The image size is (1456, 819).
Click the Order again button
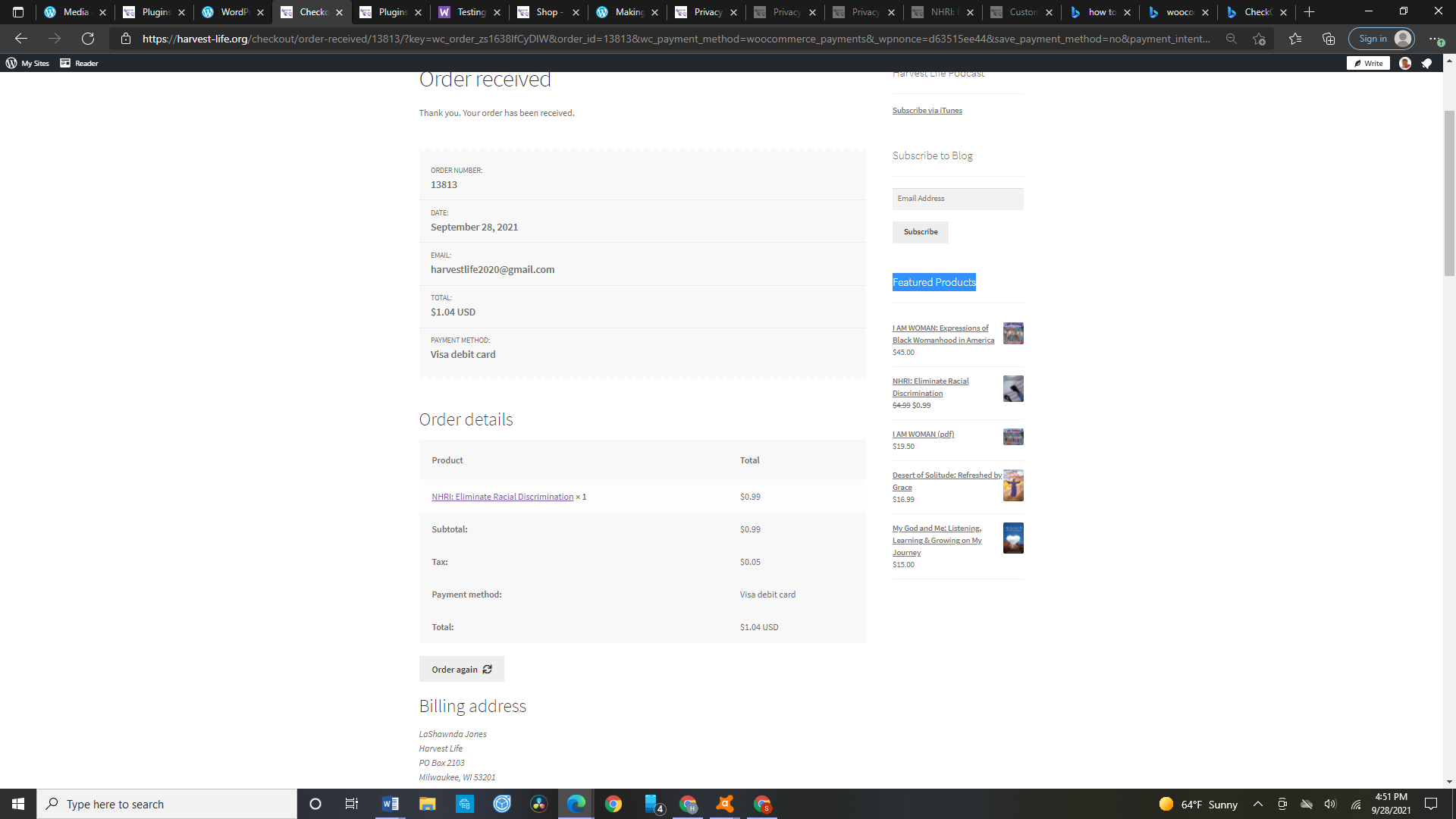click(461, 669)
